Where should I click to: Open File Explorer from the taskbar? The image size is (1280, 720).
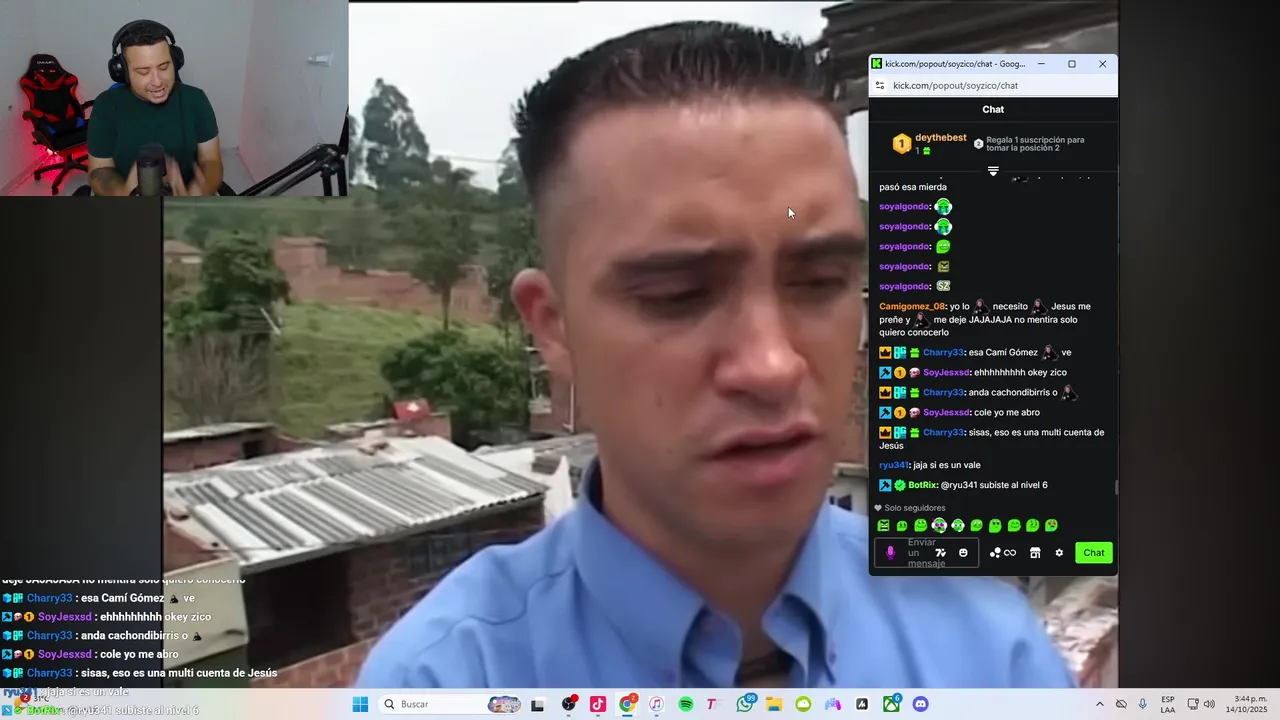(x=774, y=704)
